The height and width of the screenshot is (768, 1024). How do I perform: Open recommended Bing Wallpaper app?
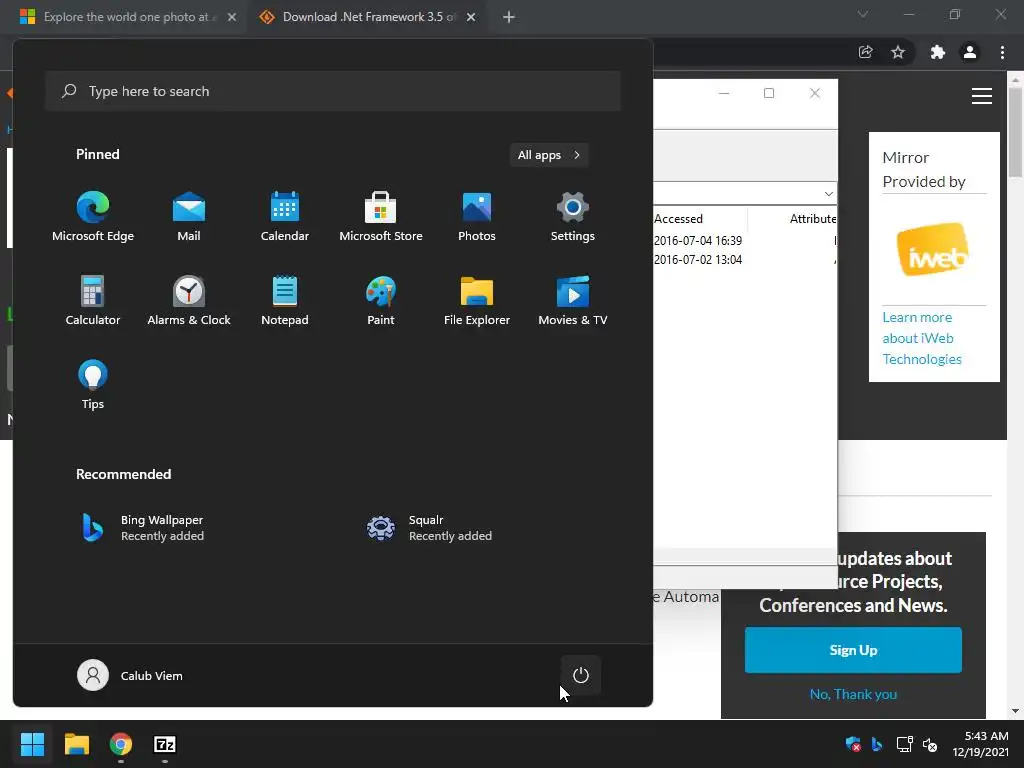[144, 528]
